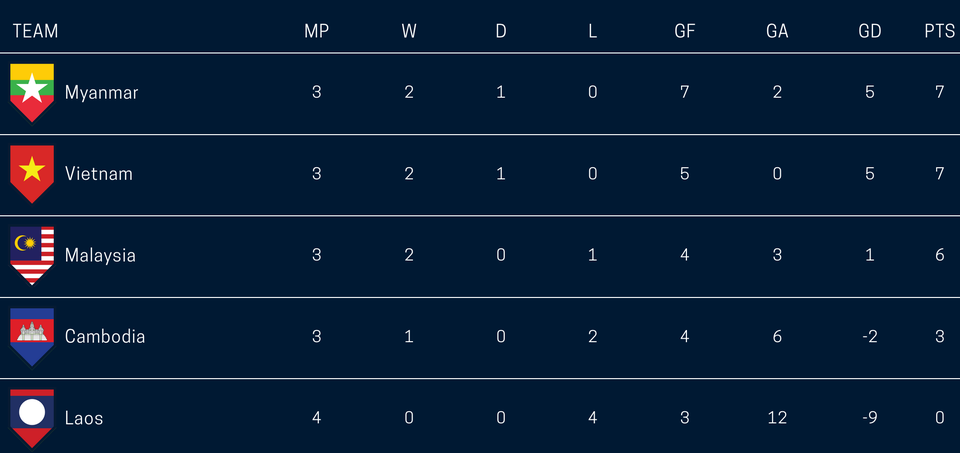Sort table by PTS column header
The height and width of the screenshot is (453, 960).
tap(939, 31)
